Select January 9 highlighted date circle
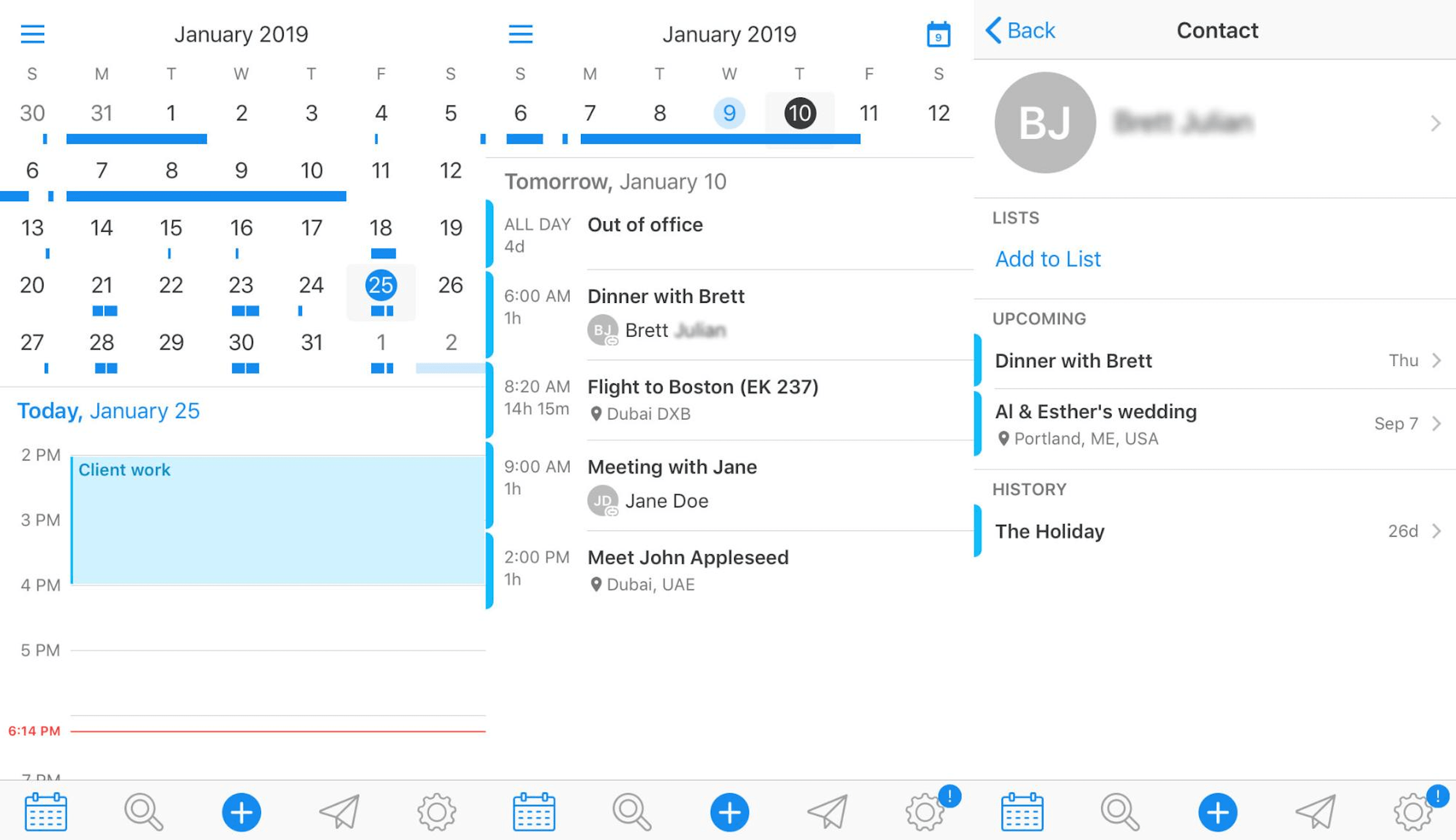Screen dimensions: 1456x840 [x=730, y=113]
